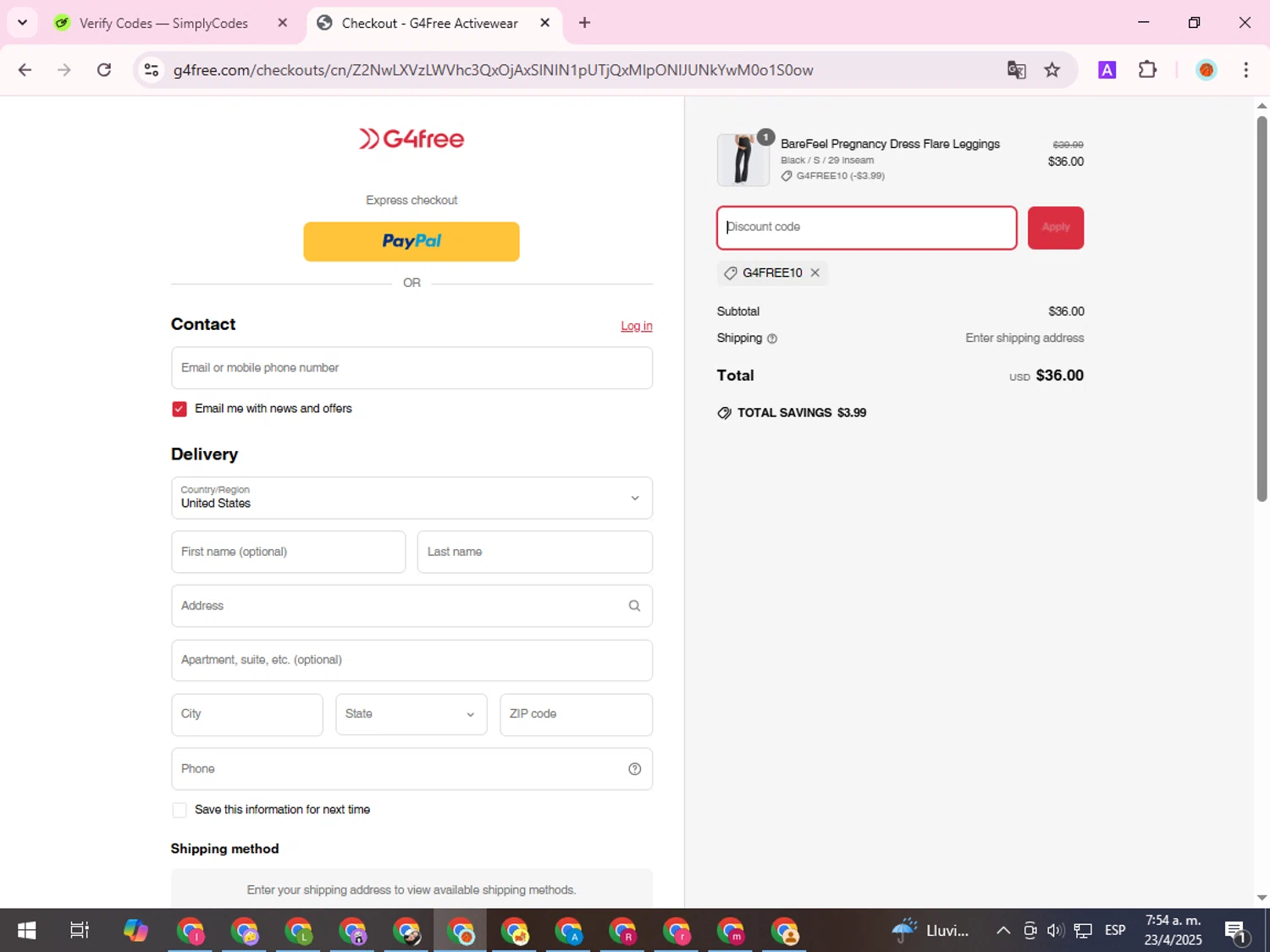Uncheck Email me with news and offers

[179, 409]
